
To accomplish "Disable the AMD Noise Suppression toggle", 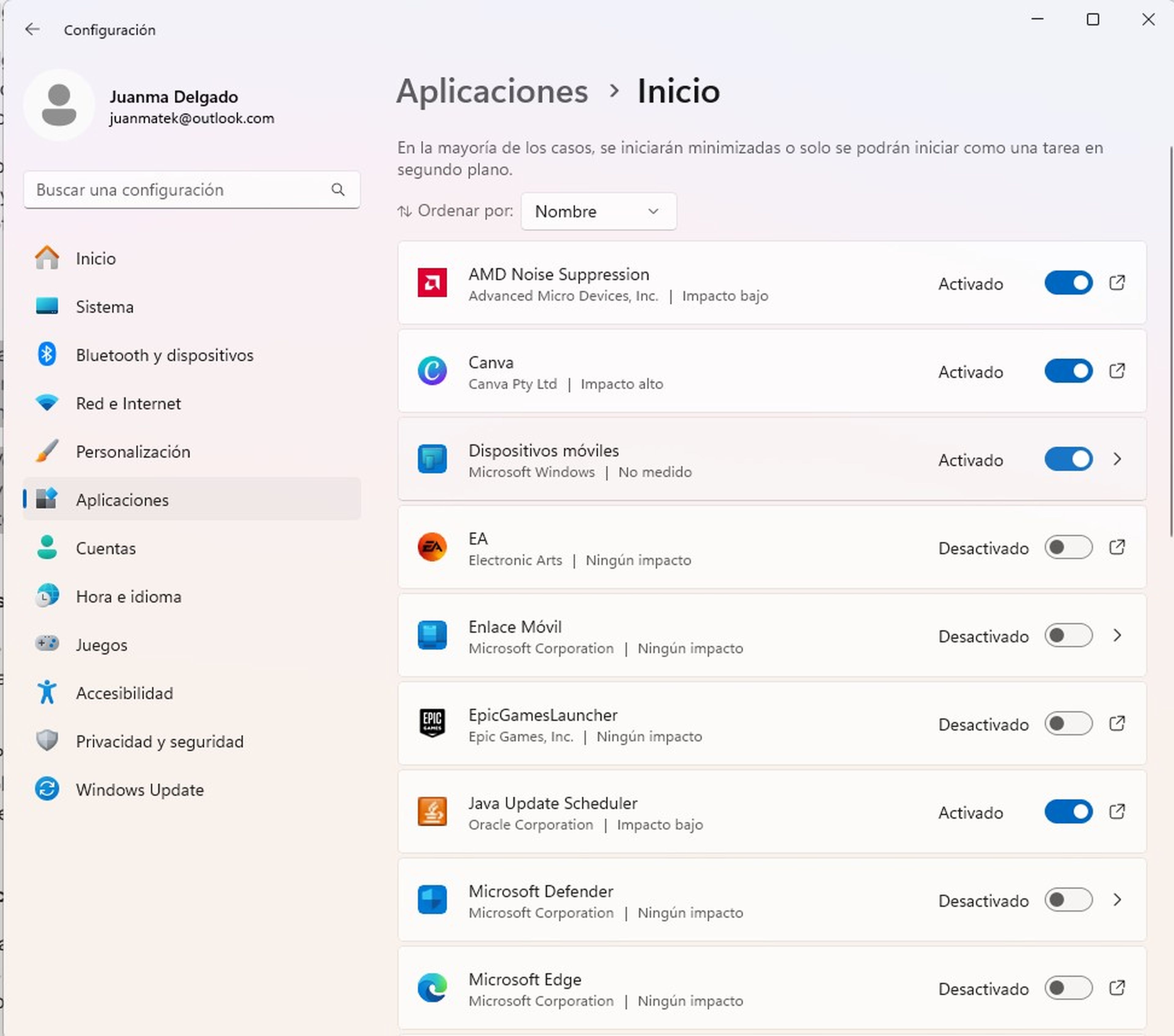I will 1068,283.
